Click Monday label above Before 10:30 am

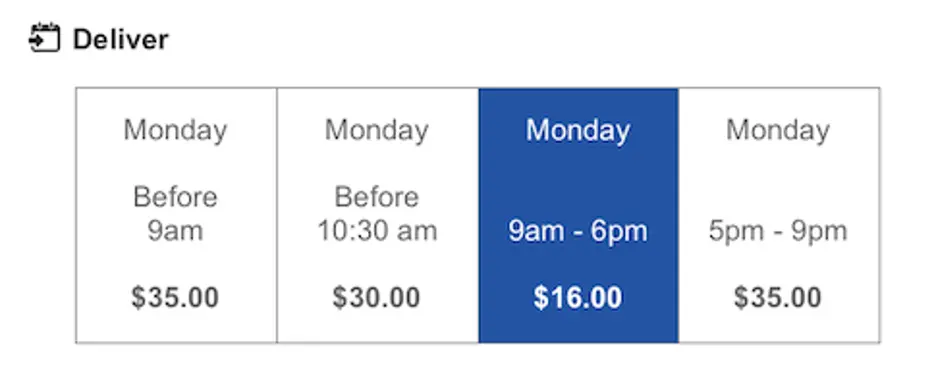click(x=377, y=131)
